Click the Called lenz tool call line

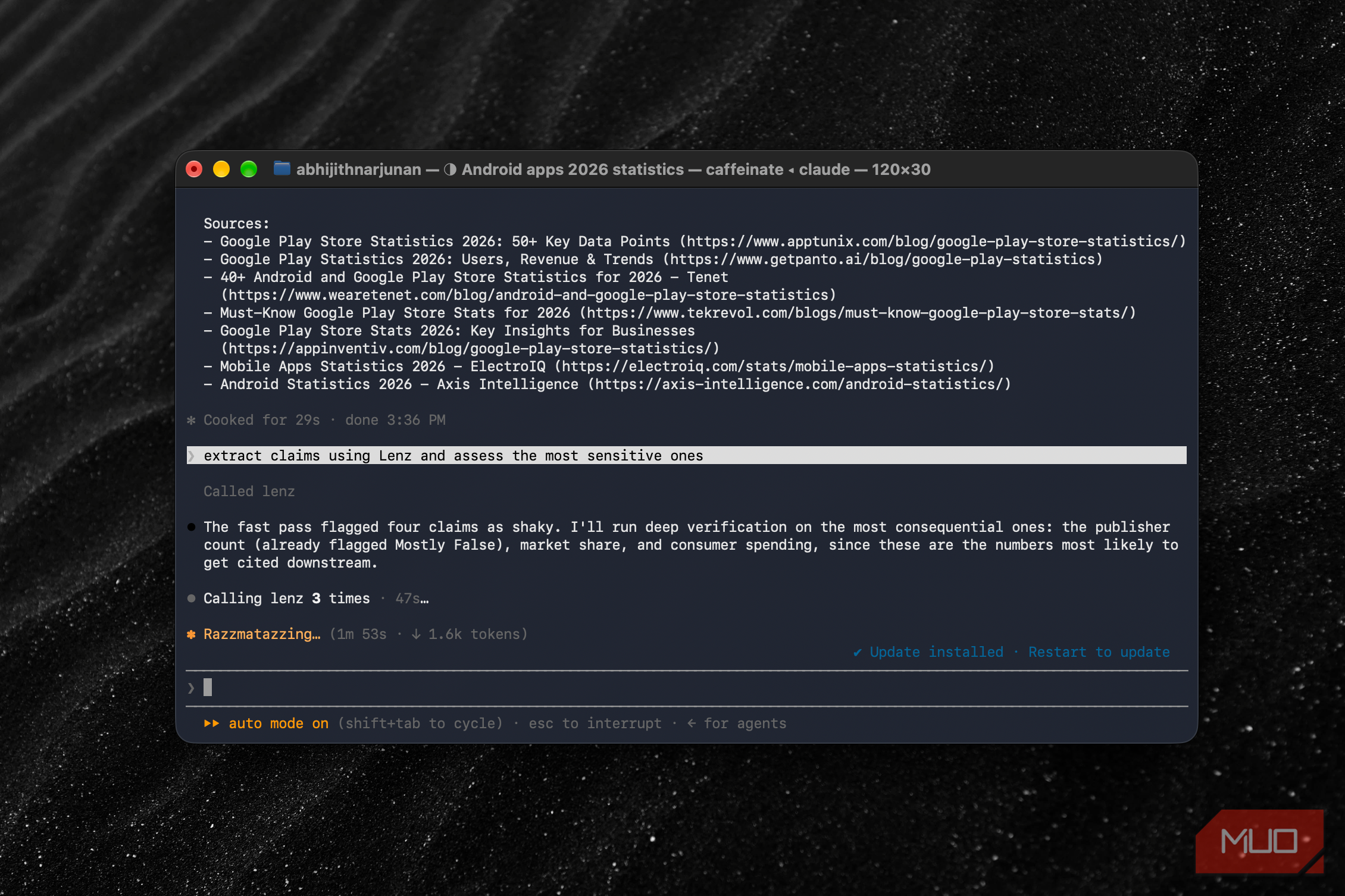(249, 491)
